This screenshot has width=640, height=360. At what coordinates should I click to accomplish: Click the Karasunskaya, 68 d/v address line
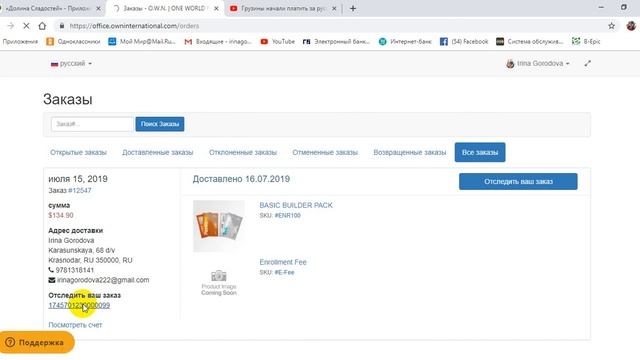[x=82, y=250]
